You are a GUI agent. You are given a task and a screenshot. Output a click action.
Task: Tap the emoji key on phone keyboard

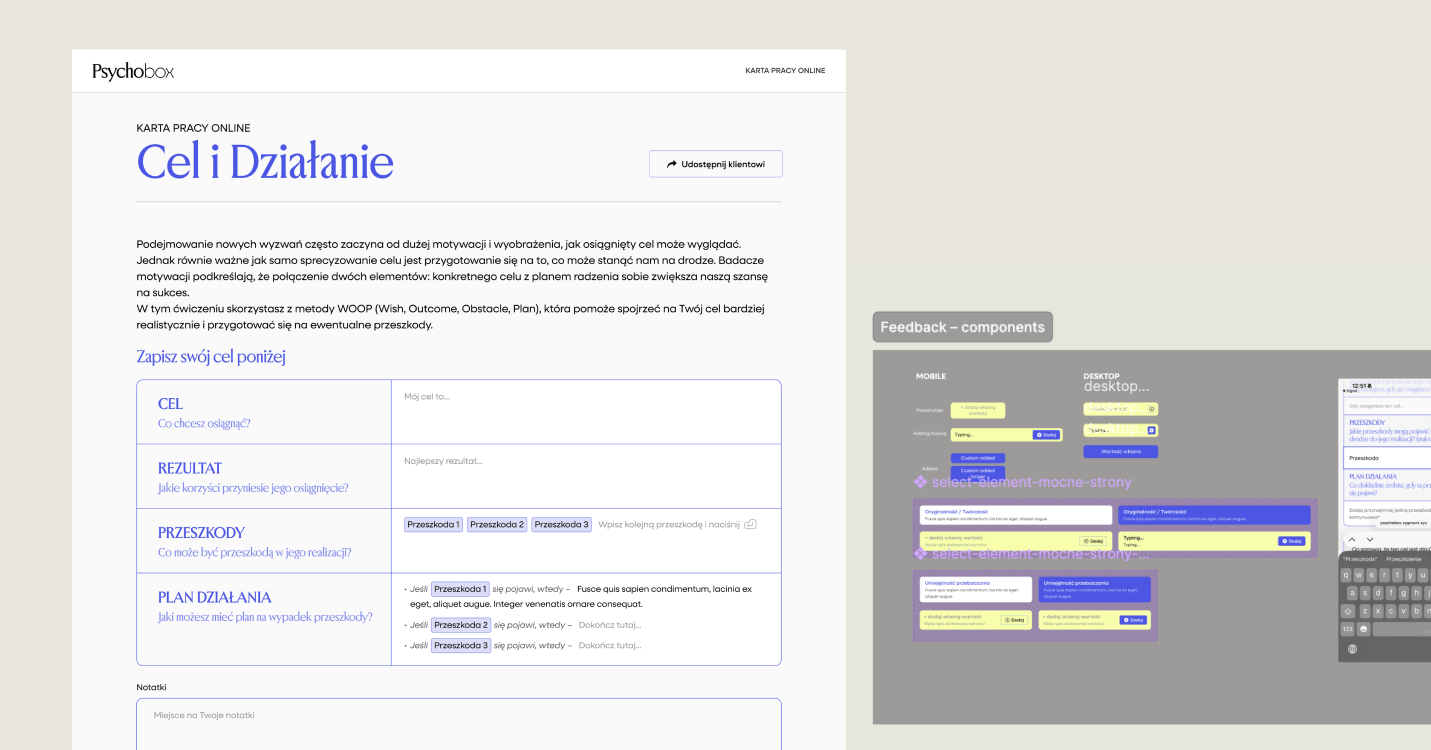tap(1364, 629)
